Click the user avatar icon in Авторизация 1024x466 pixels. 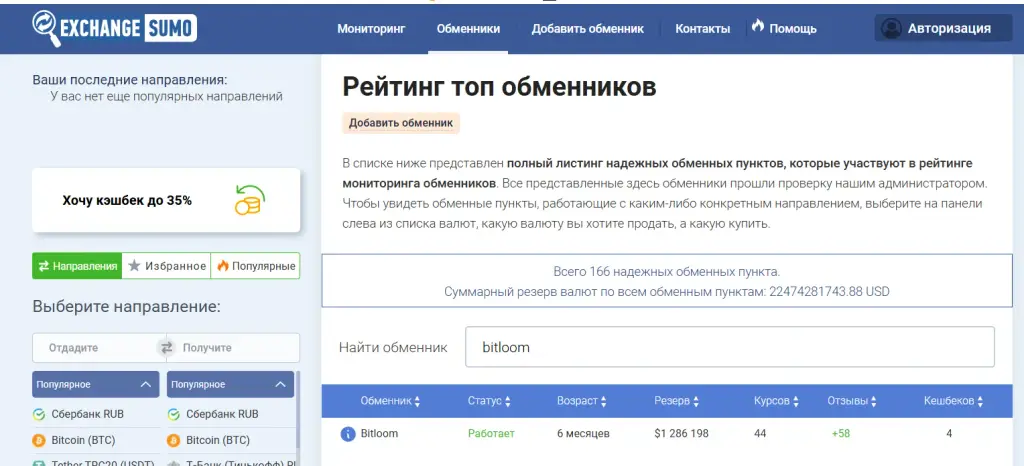[891, 28]
